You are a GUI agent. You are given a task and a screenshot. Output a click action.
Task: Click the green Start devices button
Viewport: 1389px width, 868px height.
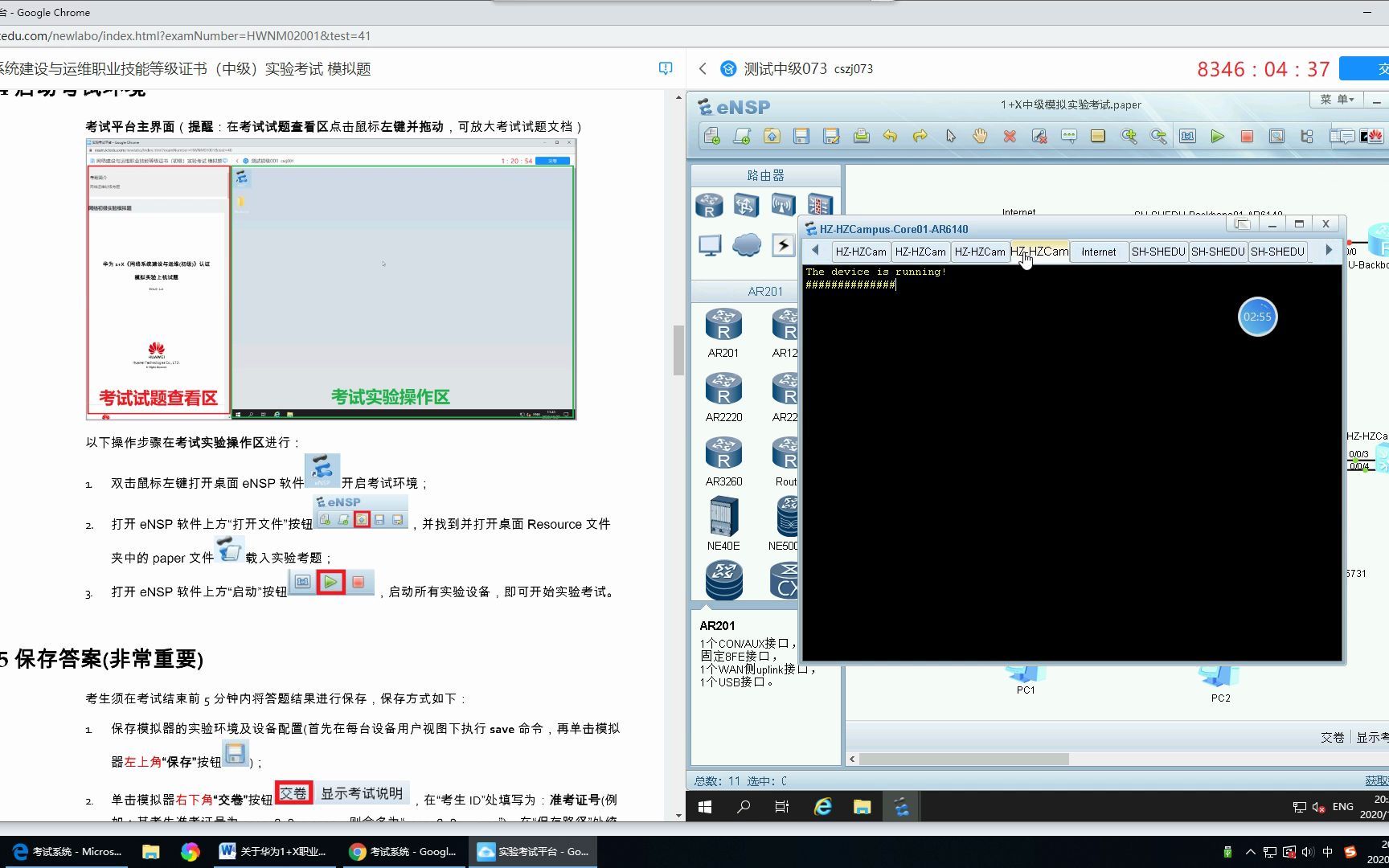(1218, 136)
